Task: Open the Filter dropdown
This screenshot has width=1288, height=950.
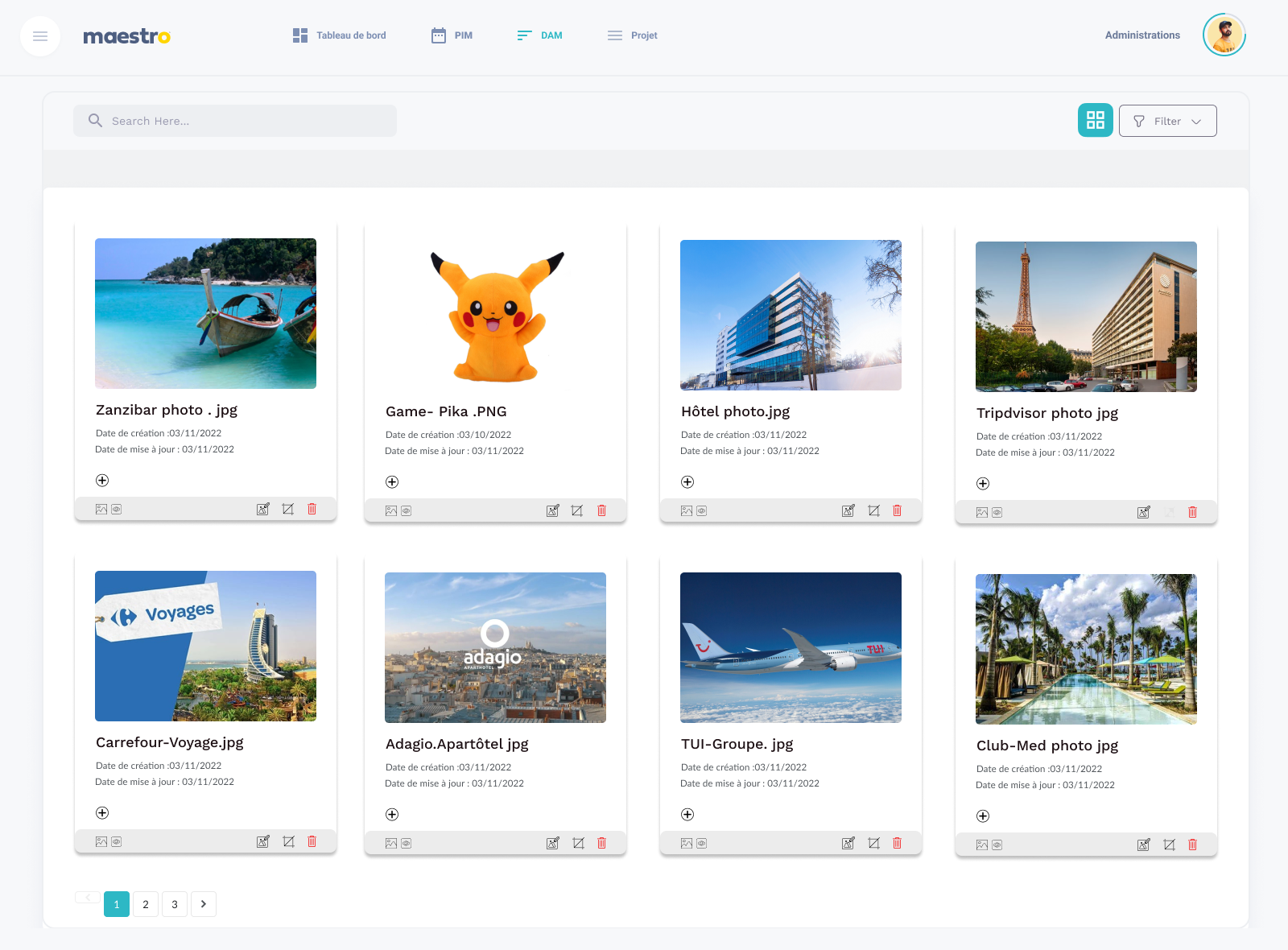Action: pos(1167,121)
